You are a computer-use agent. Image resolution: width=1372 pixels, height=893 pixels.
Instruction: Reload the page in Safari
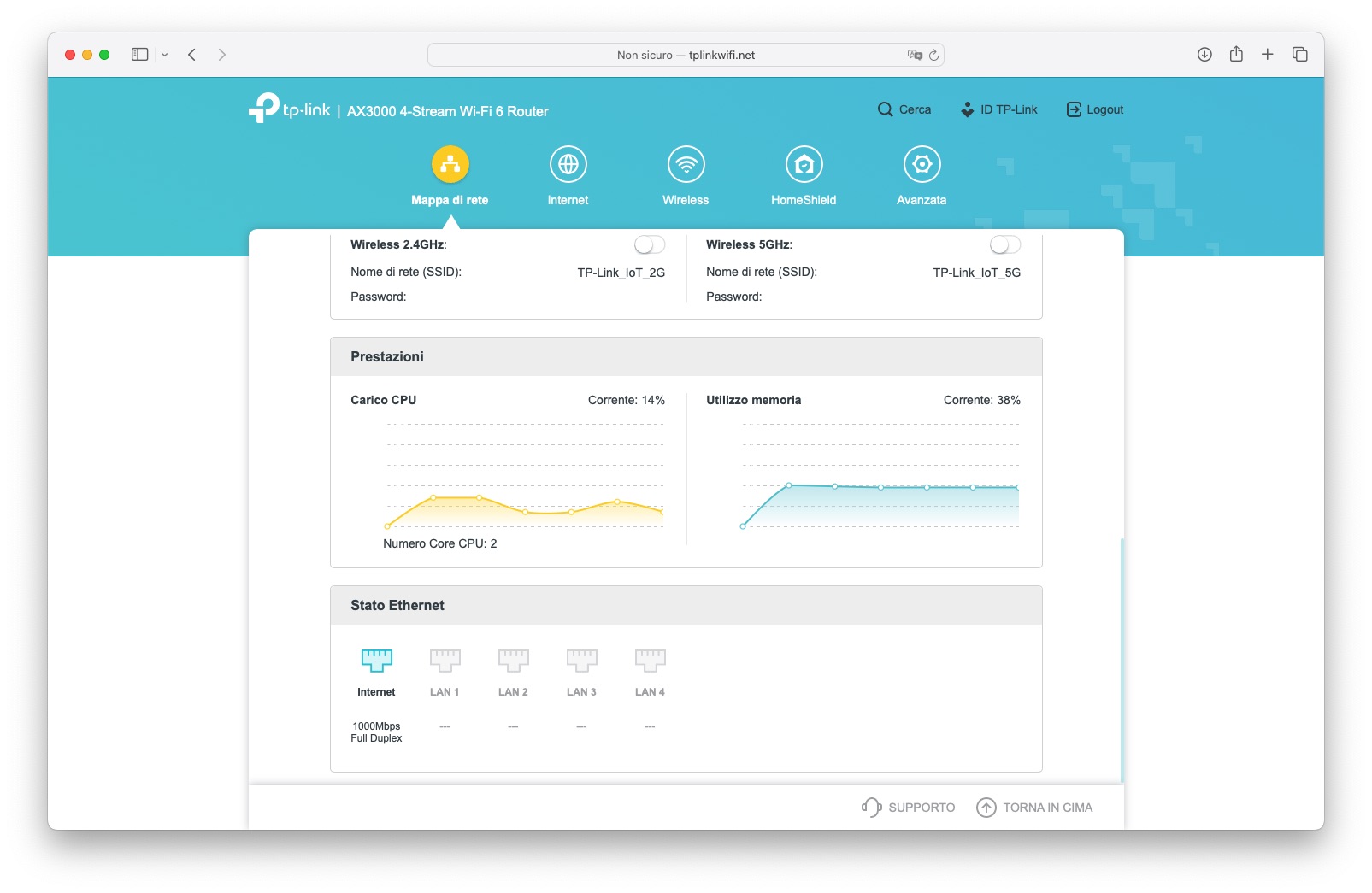933,55
